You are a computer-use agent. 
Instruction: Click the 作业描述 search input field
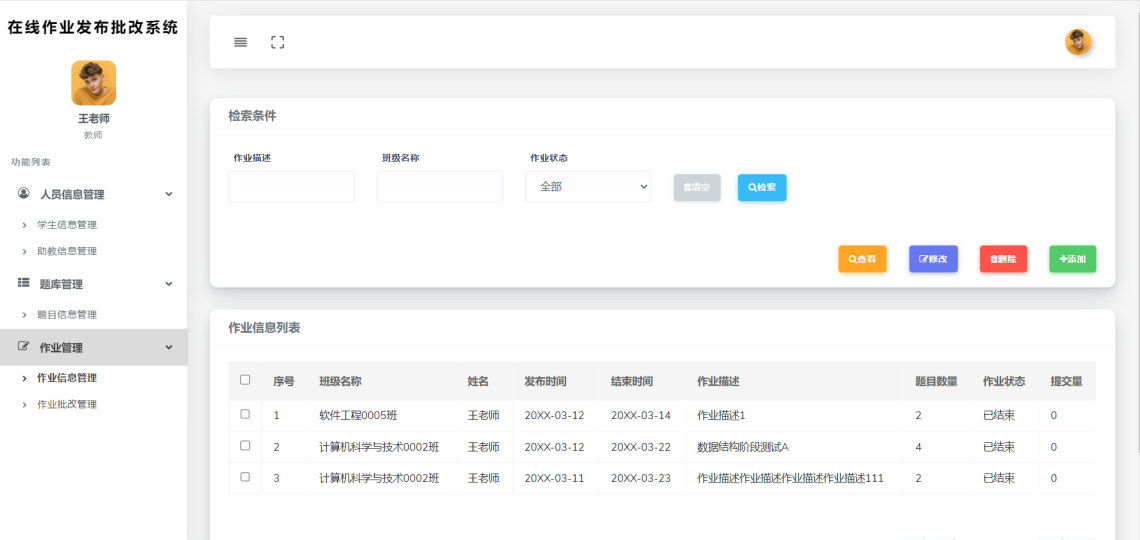[x=292, y=187]
